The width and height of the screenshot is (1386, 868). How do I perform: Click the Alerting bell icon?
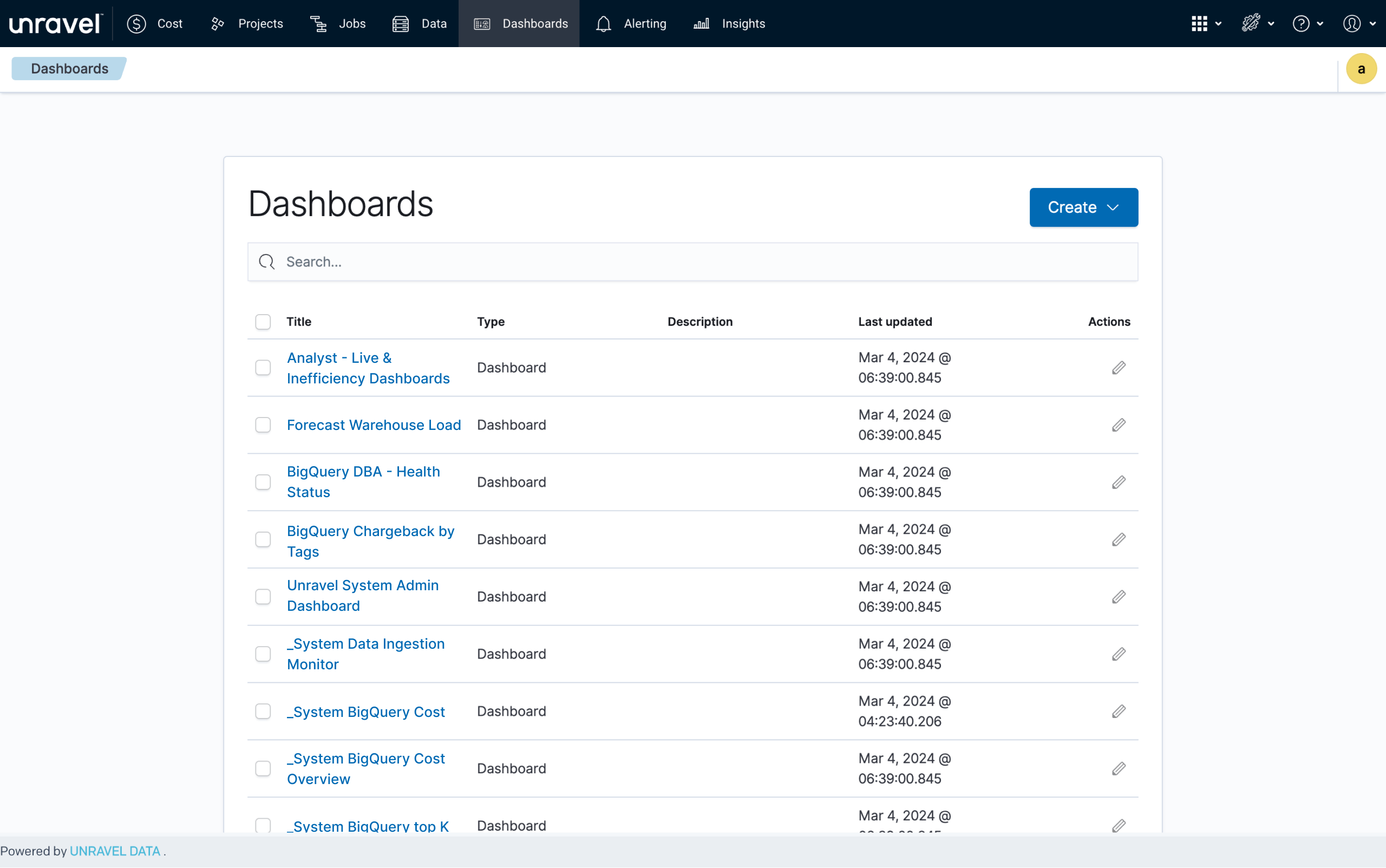603,23
